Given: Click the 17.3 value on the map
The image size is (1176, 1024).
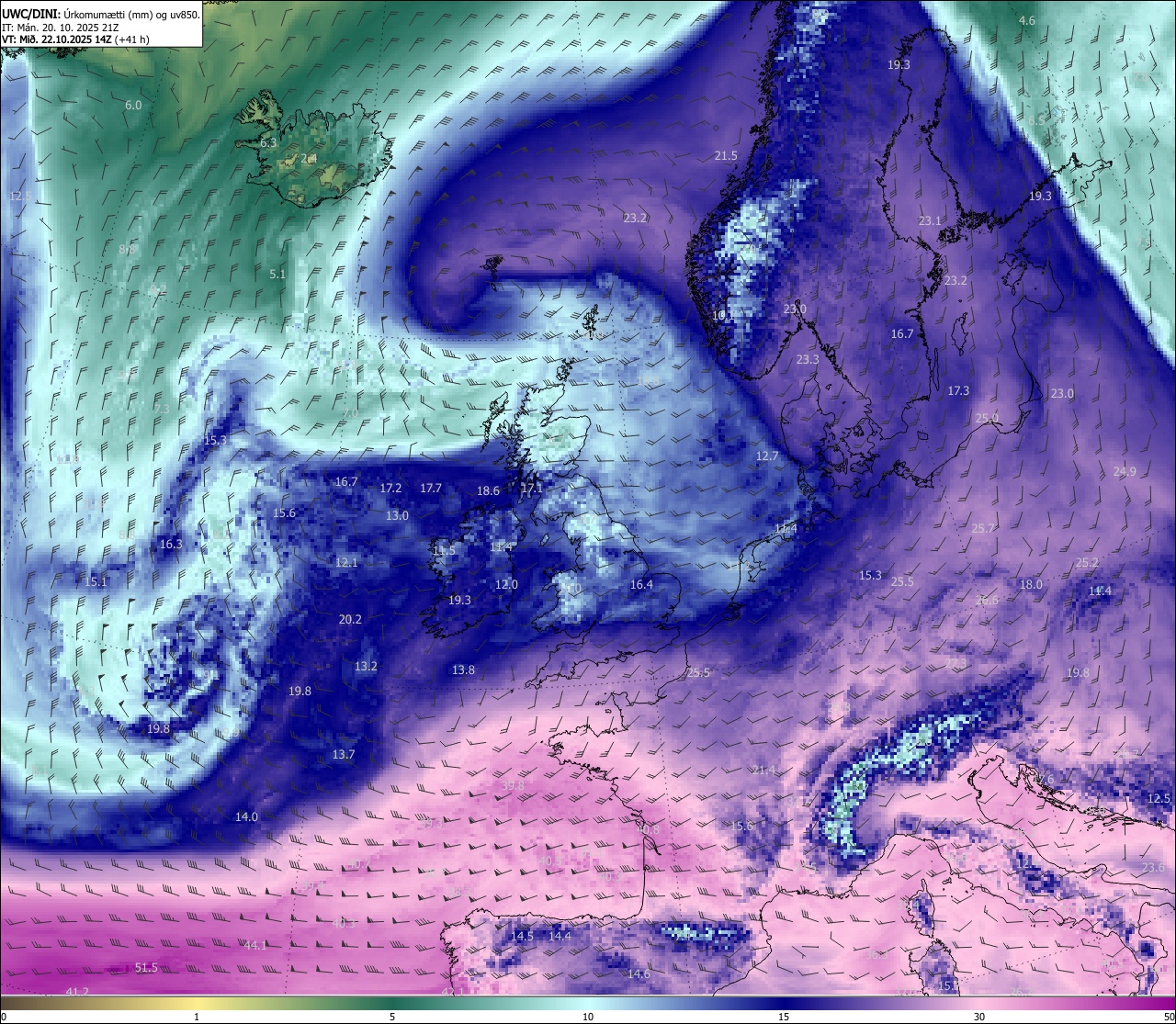Looking at the screenshot, I should (x=958, y=391).
